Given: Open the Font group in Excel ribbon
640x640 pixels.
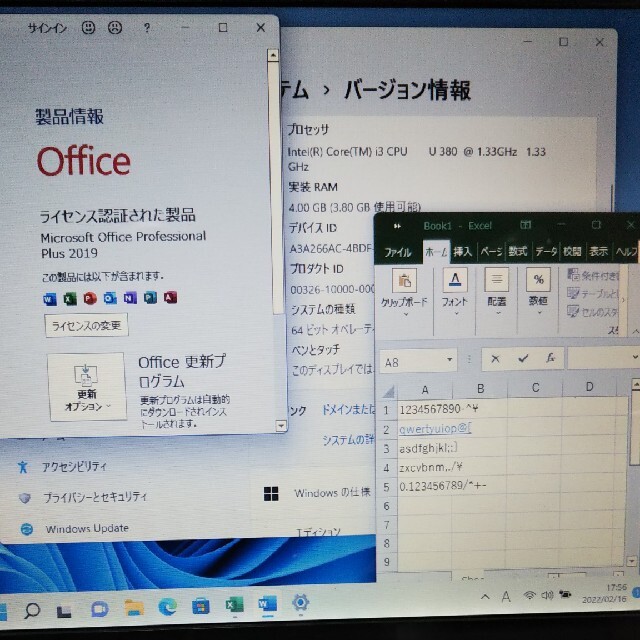Looking at the screenshot, I should pyautogui.click(x=455, y=292).
